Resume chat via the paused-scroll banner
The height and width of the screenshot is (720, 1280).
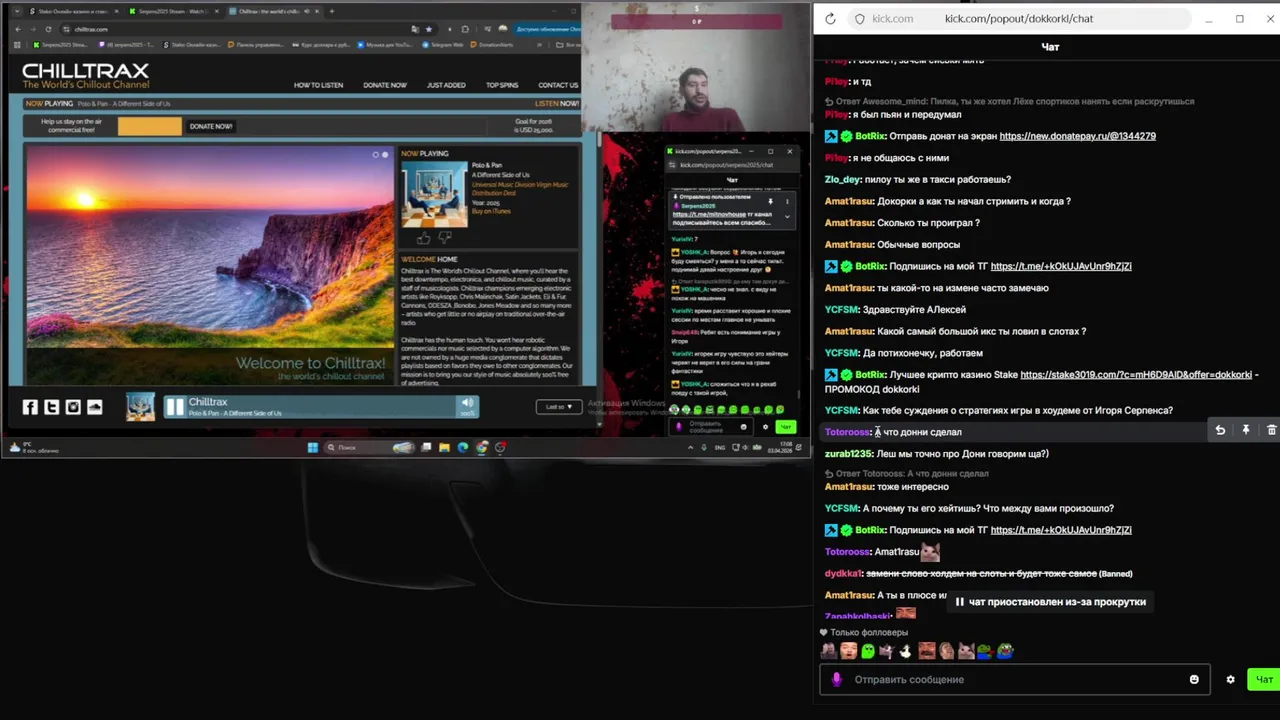coord(1050,602)
